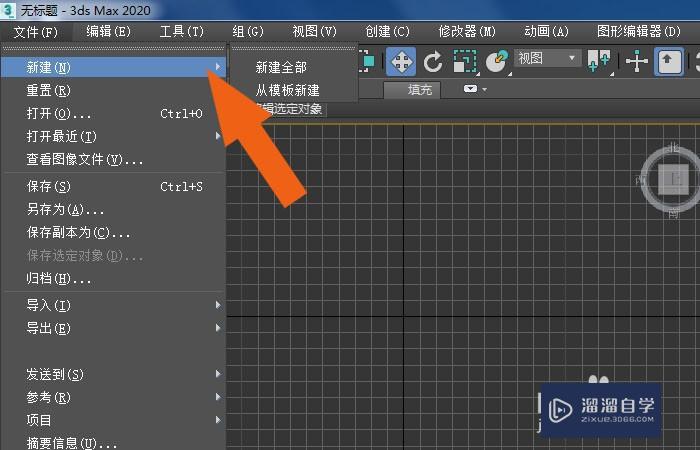
Task: Open the 编辑(E) menu
Action: coord(108,32)
